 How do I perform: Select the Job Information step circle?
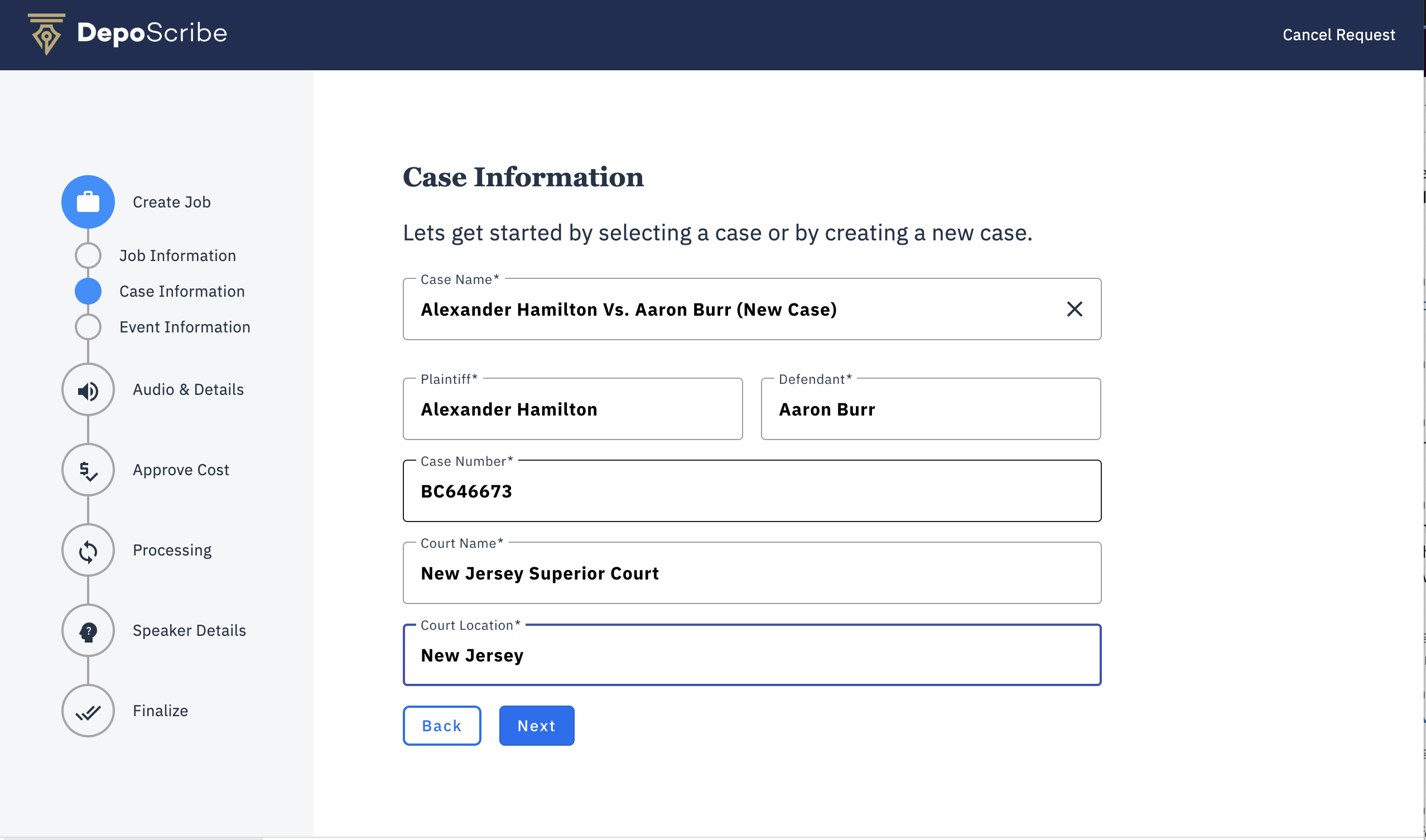click(x=88, y=256)
